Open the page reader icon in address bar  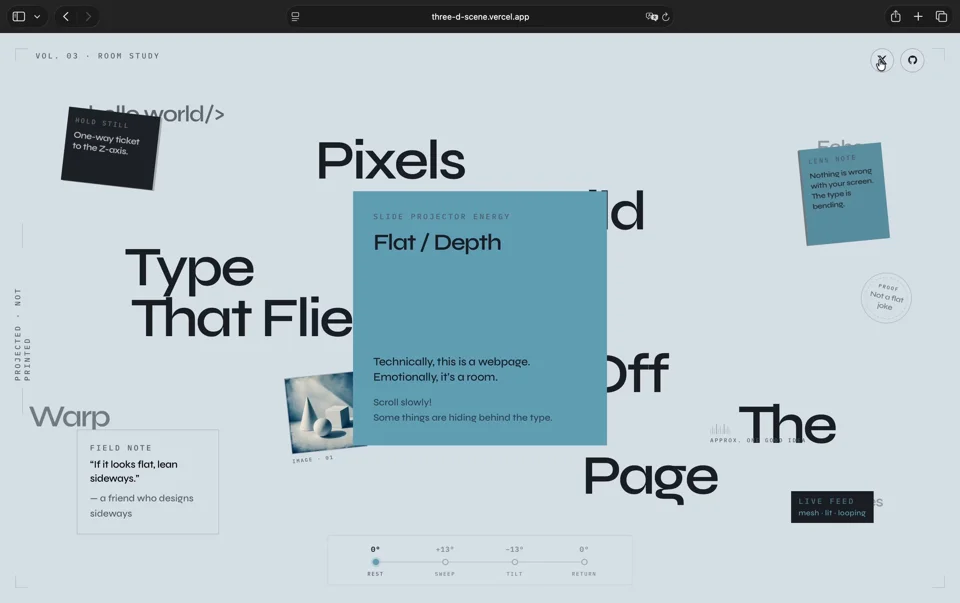pyautogui.click(x=295, y=17)
